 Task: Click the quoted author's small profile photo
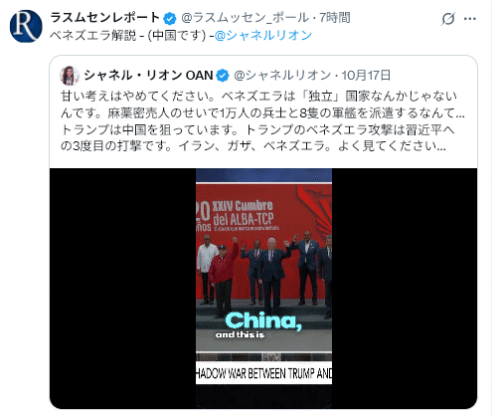point(69,75)
